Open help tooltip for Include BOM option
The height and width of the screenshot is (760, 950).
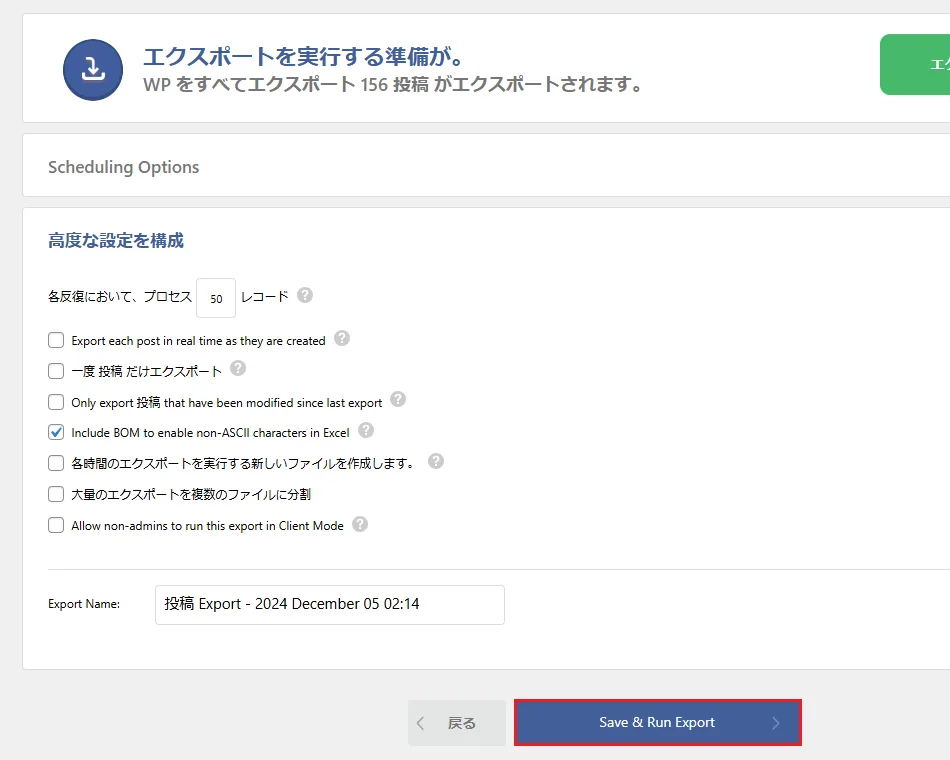coord(364,431)
